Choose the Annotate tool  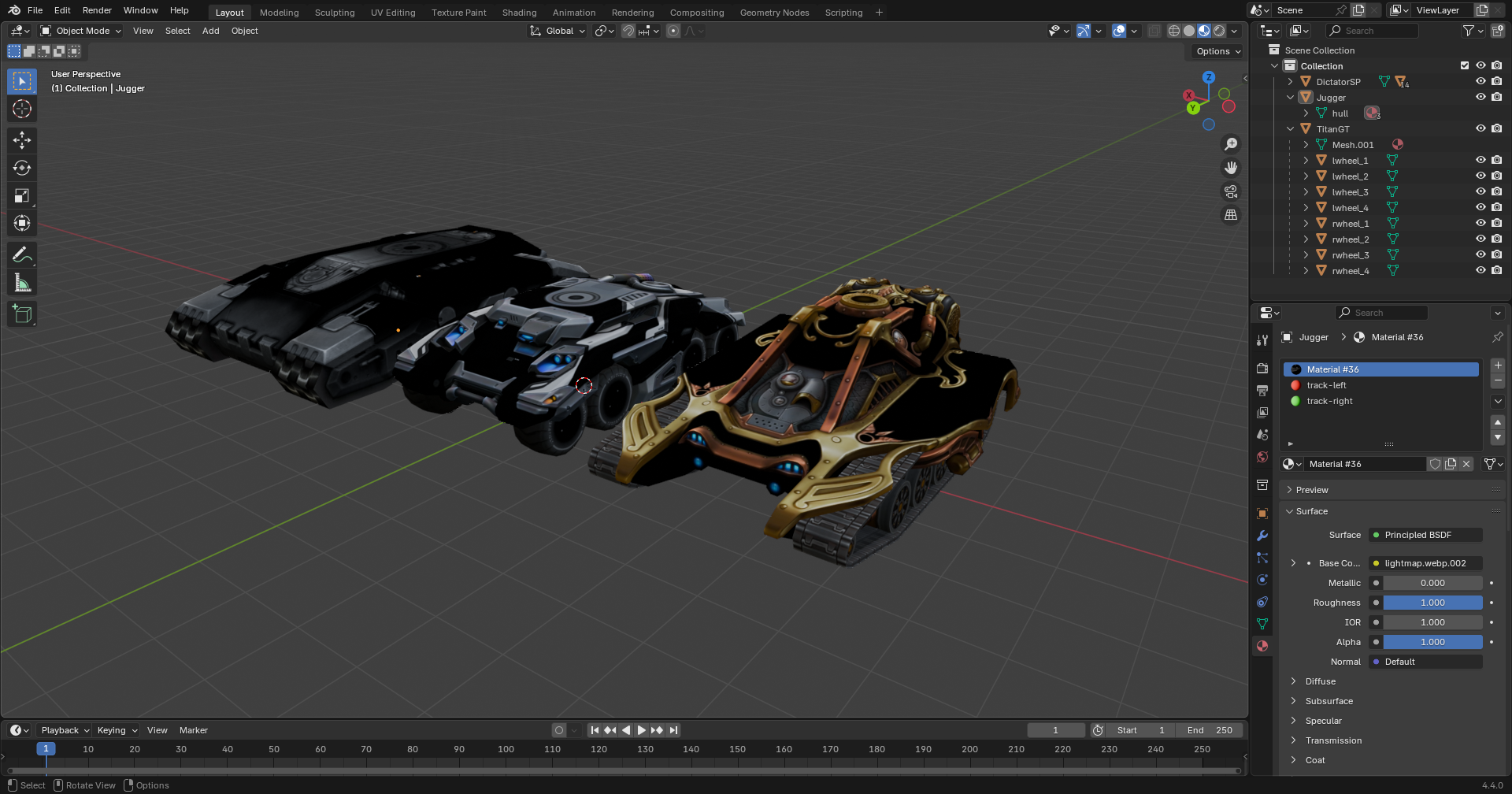click(22, 254)
